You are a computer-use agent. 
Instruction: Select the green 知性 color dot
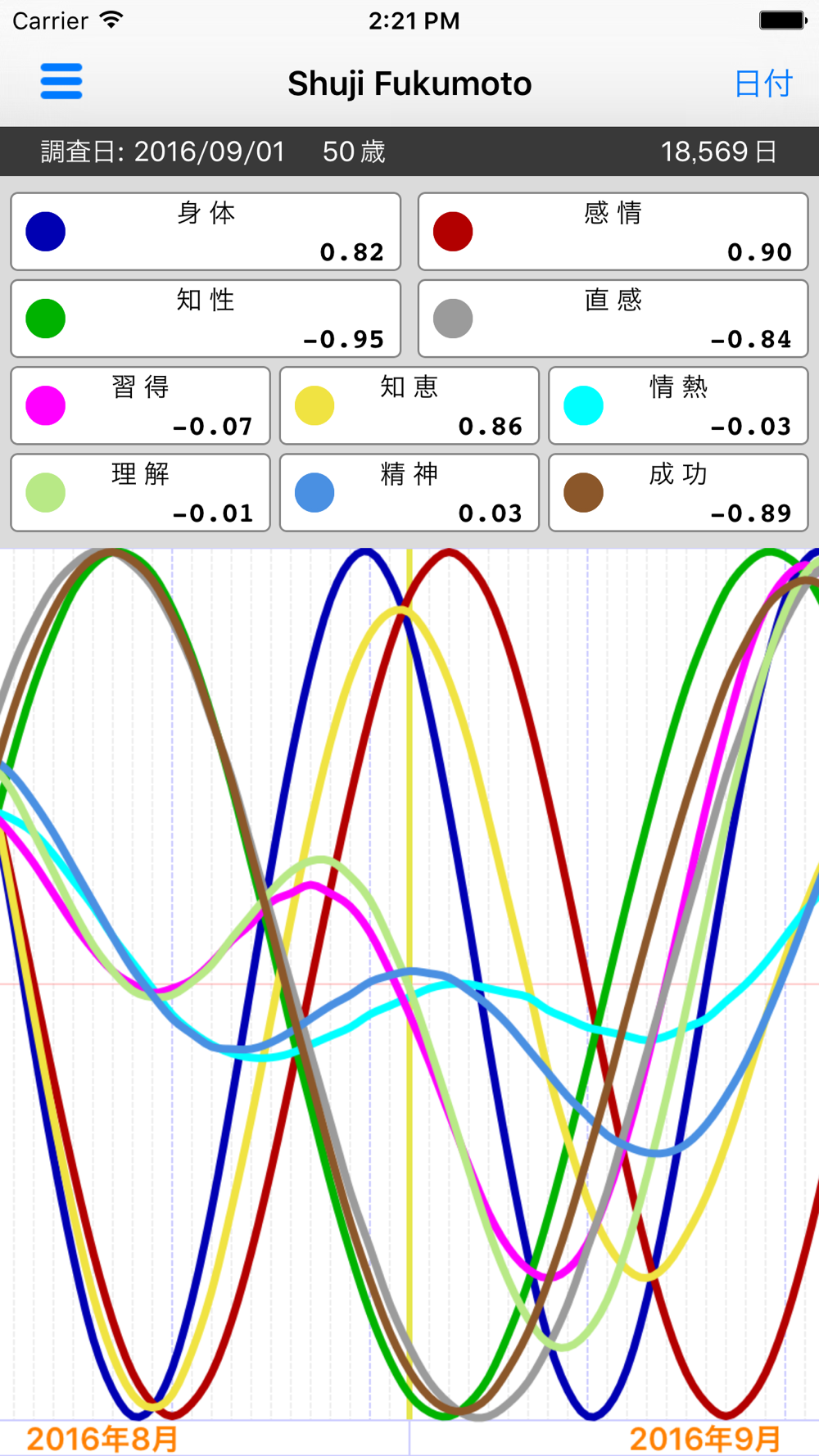(46, 319)
